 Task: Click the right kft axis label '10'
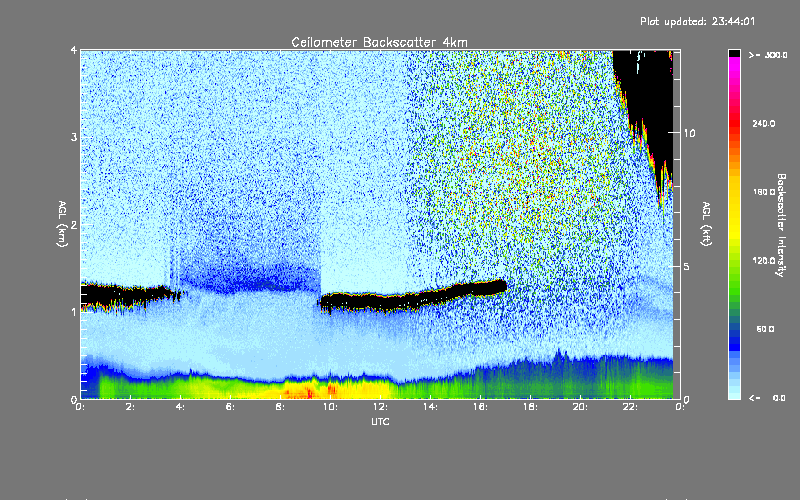click(689, 133)
